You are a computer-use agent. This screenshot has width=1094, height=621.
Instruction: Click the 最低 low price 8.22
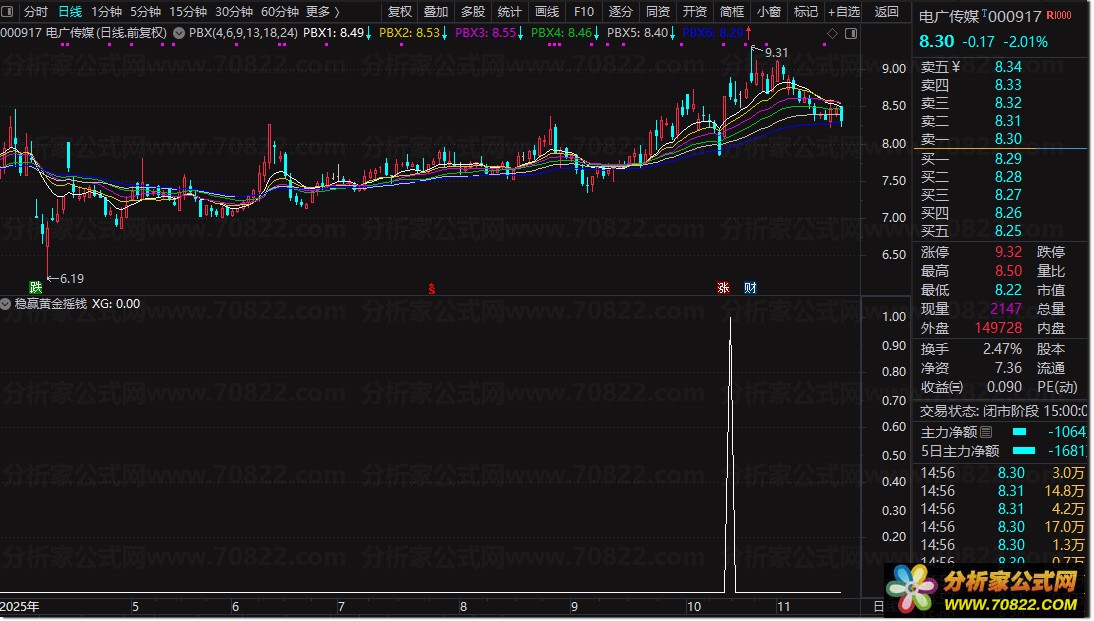1008,290
